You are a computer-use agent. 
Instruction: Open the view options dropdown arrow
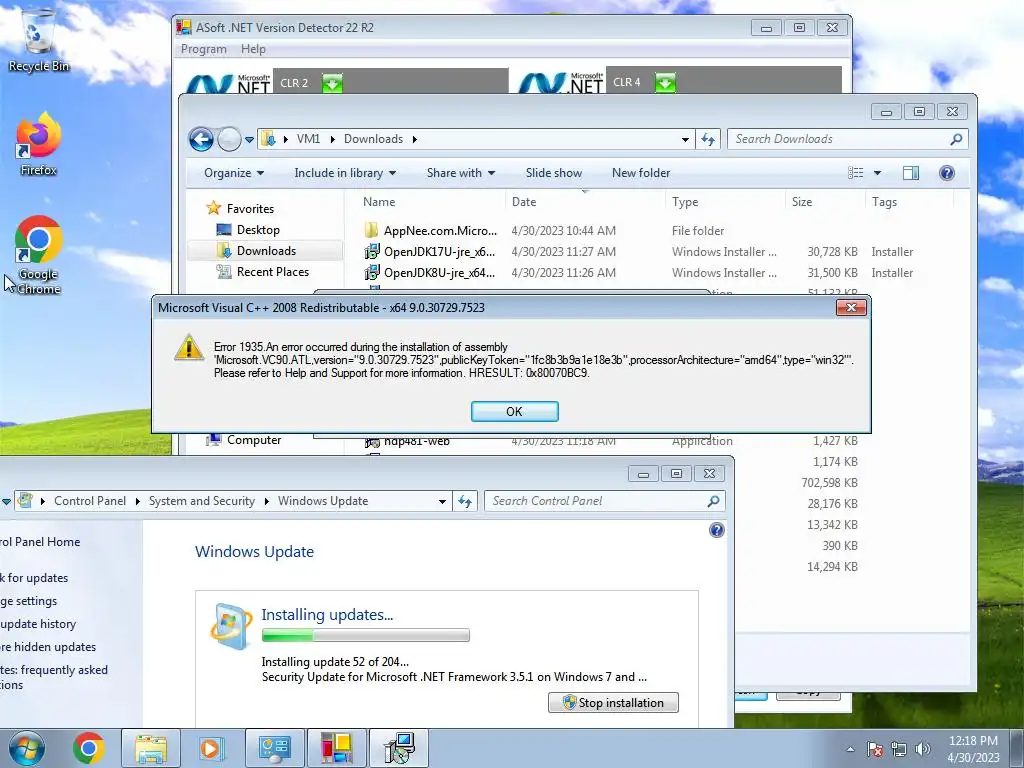(878, 173)
